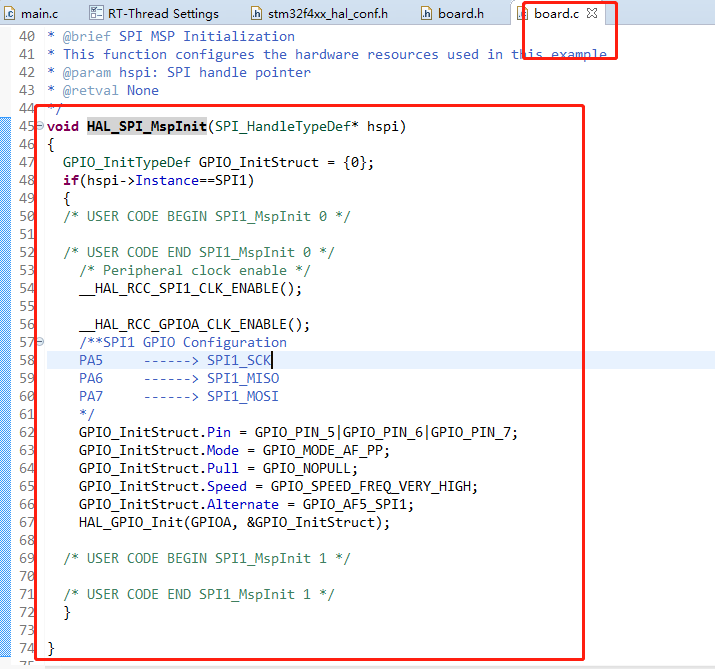
Task: Click the HAL_GPIO_Init call on line 67
Action: pos(234,523)
